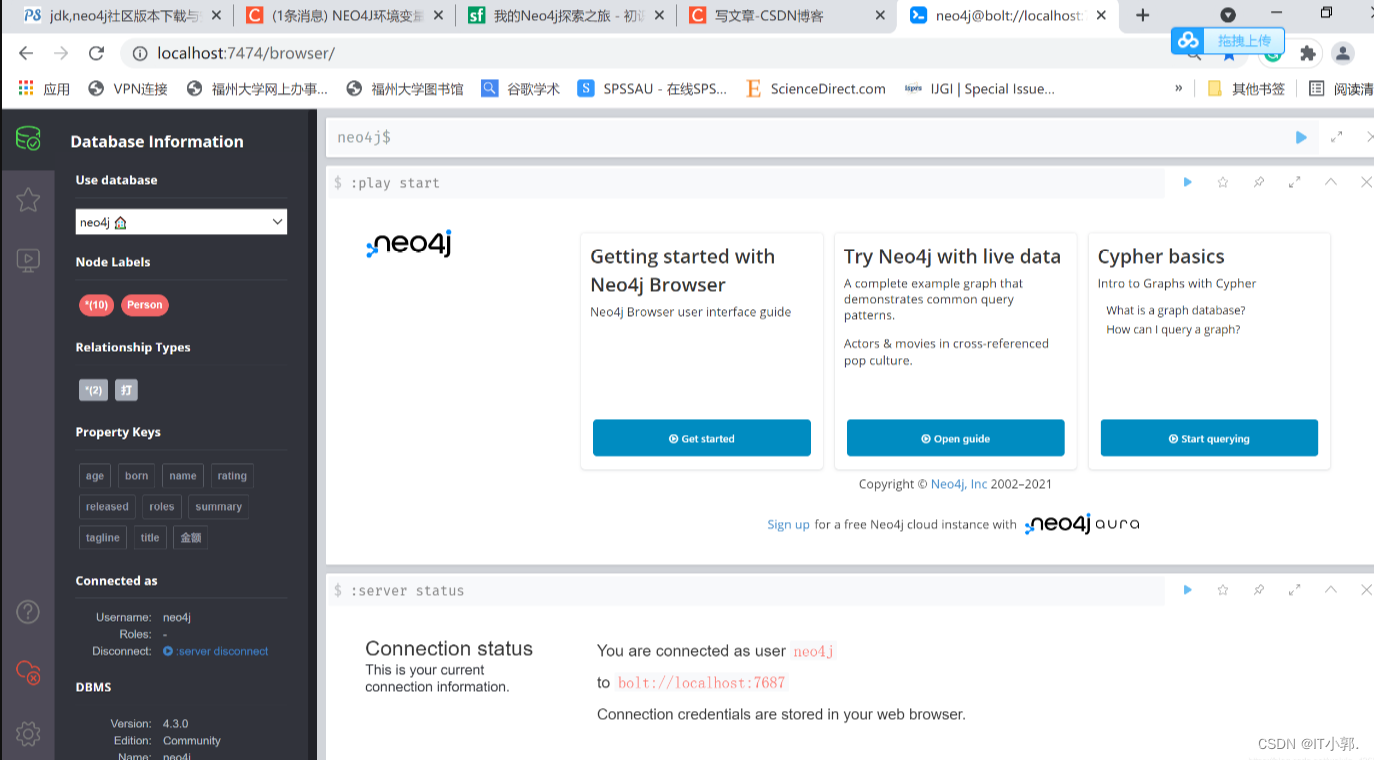1374x760 pixels.
Task: Click the Open guide button
Action: pyautogui.click(x=955, y=438)
